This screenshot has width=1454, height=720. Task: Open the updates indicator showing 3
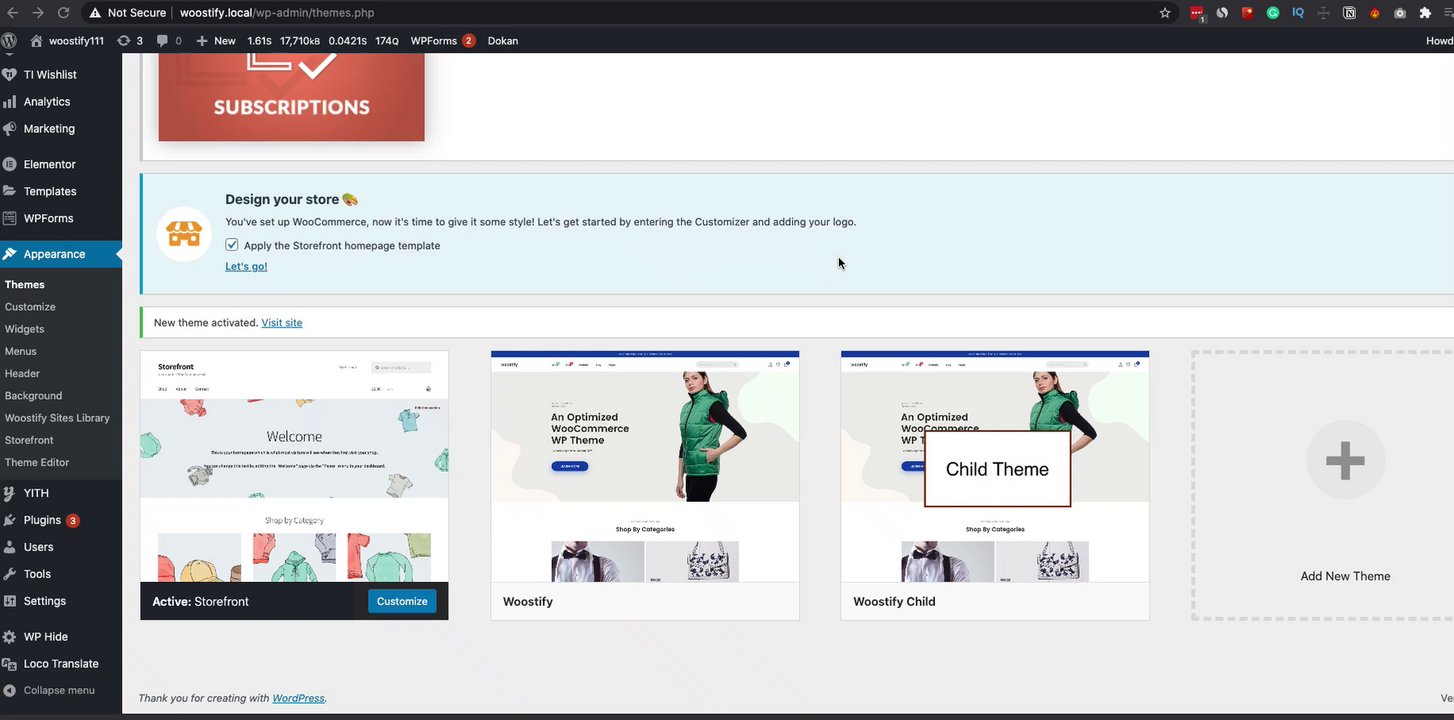tap(130, 41)
